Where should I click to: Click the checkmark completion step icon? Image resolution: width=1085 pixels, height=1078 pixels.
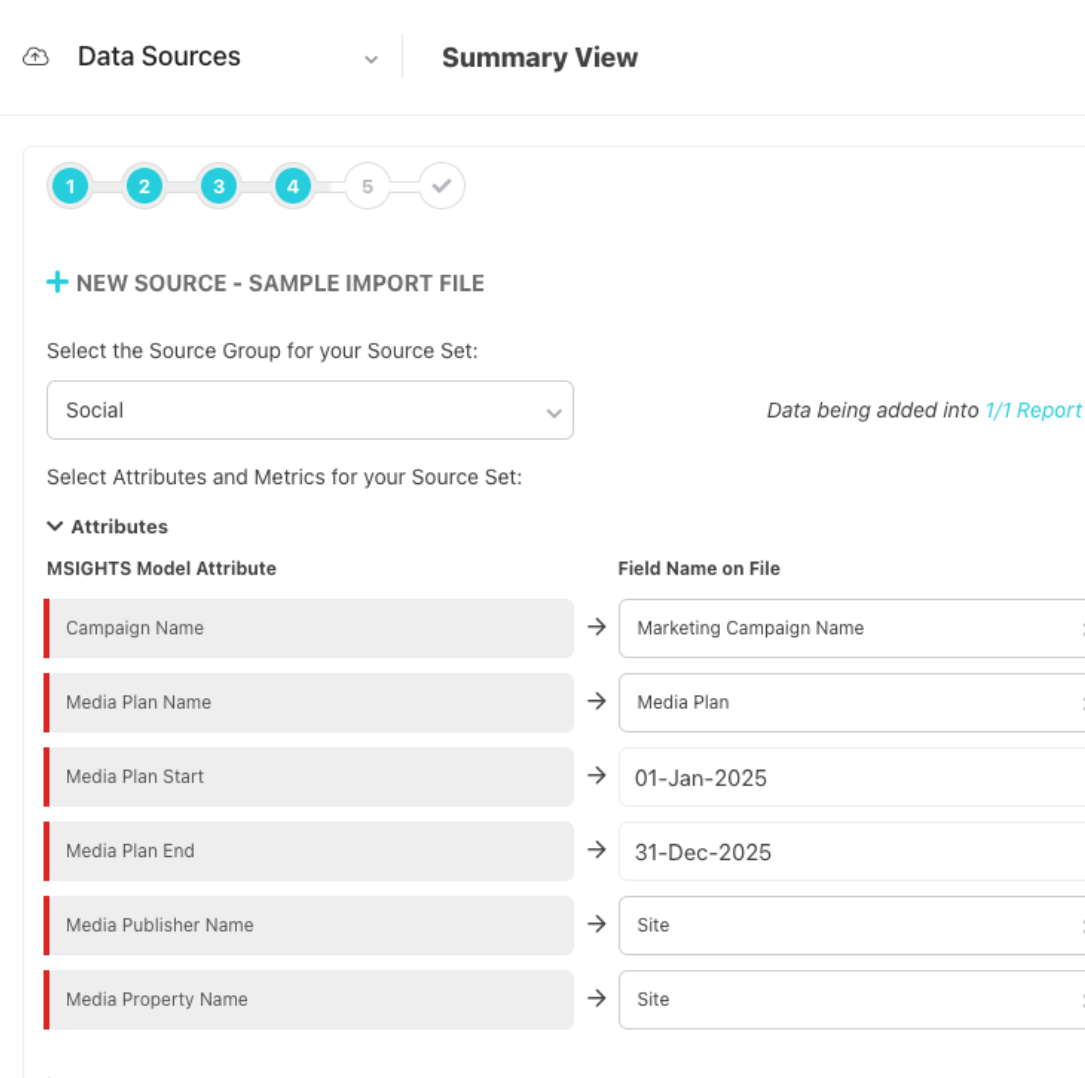[442, 186]
